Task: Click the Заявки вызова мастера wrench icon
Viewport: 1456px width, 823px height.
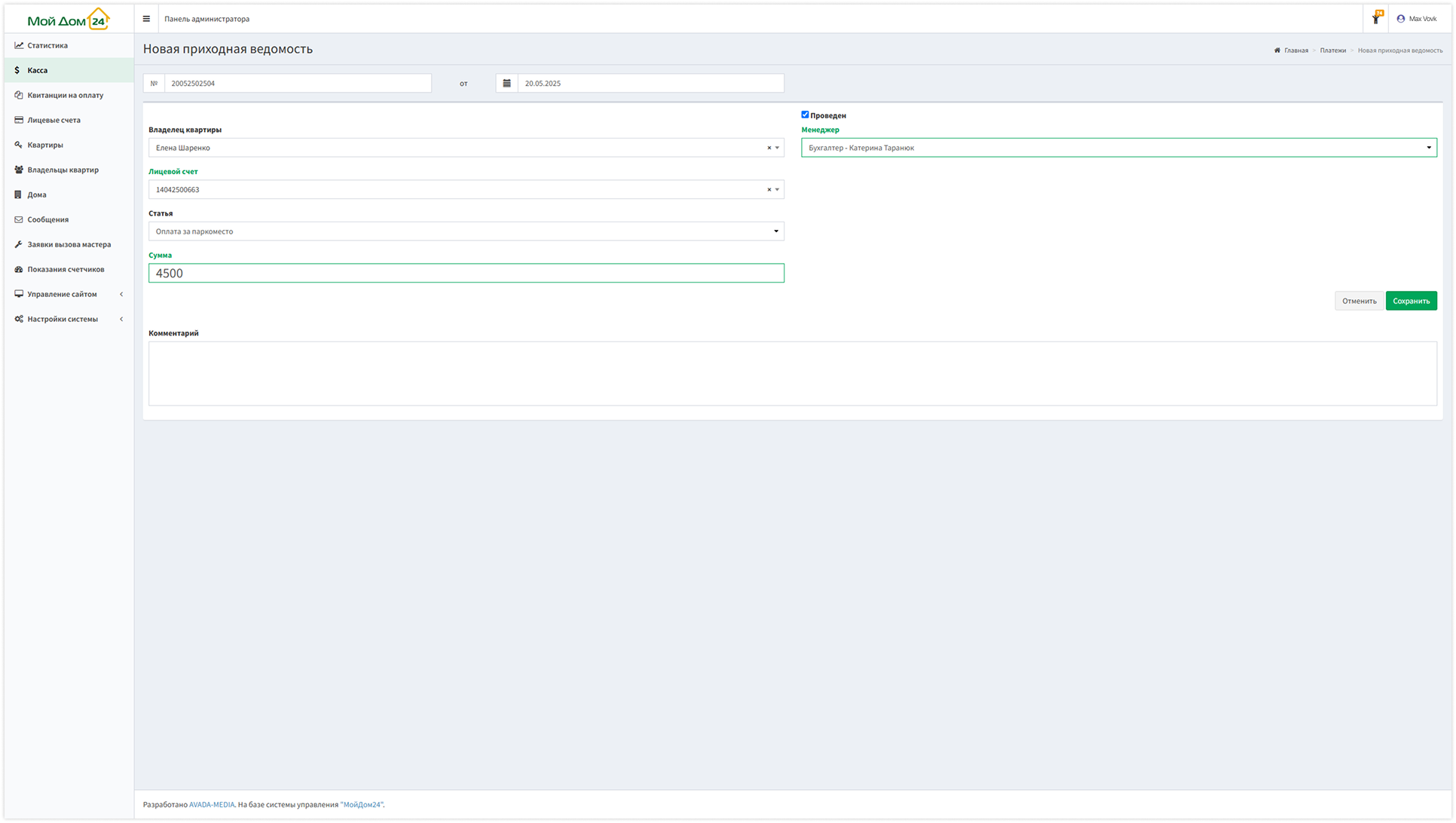Action: tap(19, 244)
